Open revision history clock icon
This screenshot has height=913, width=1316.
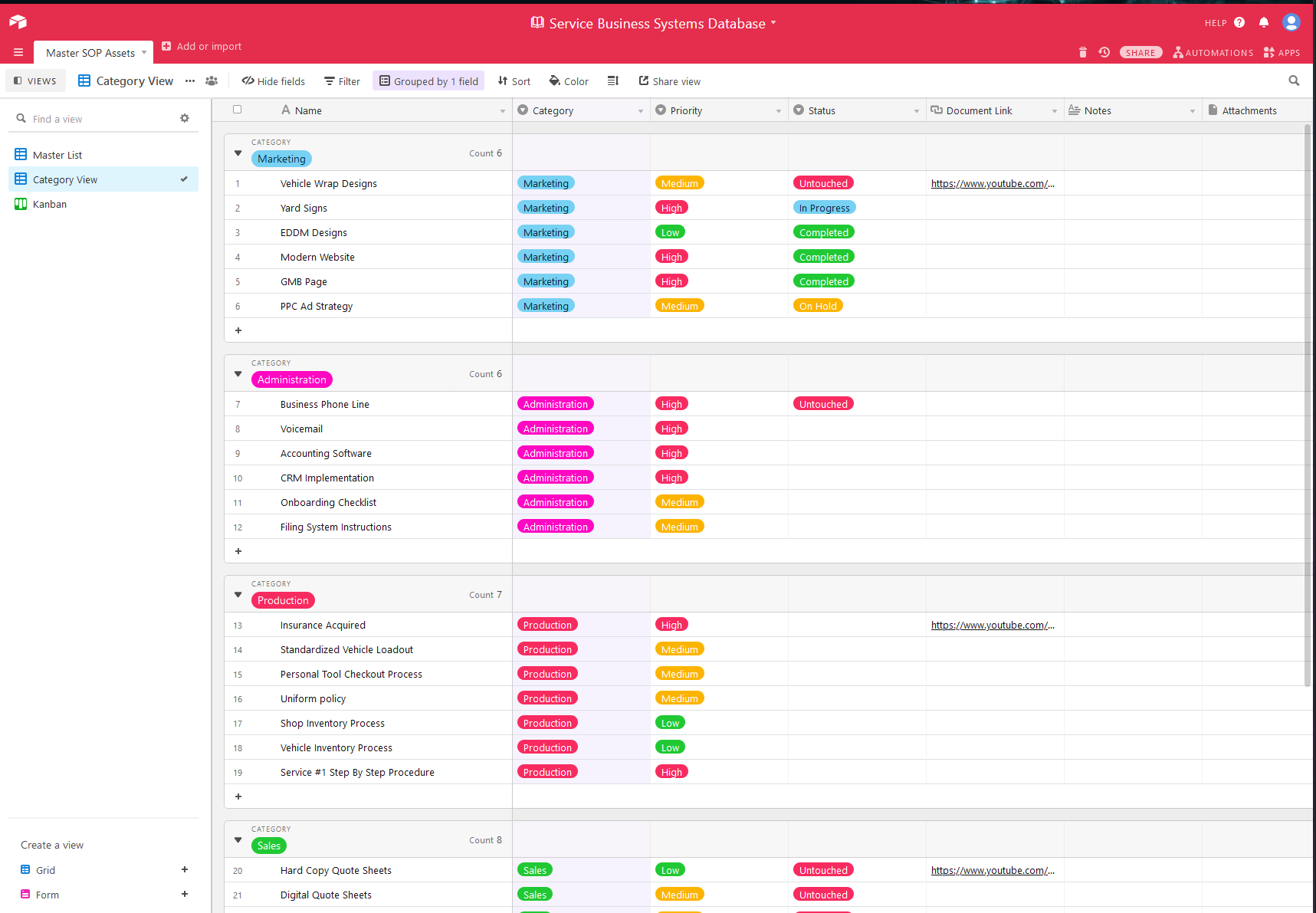(1104, 53)
